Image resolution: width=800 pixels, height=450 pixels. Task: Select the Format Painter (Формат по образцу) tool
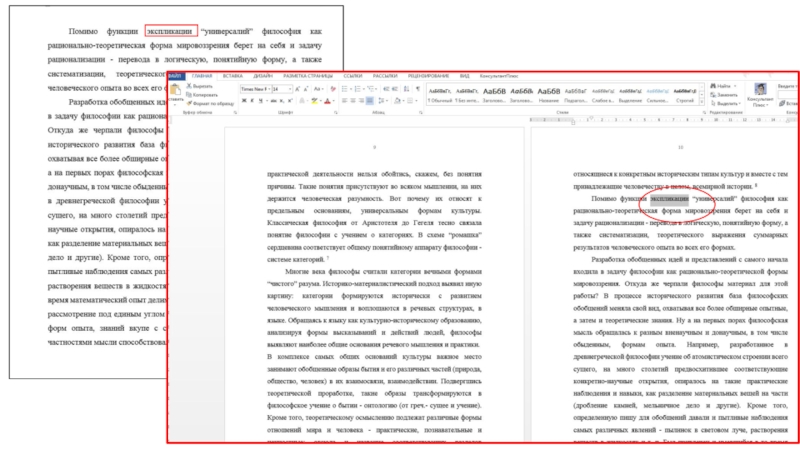tap(213, 103)
